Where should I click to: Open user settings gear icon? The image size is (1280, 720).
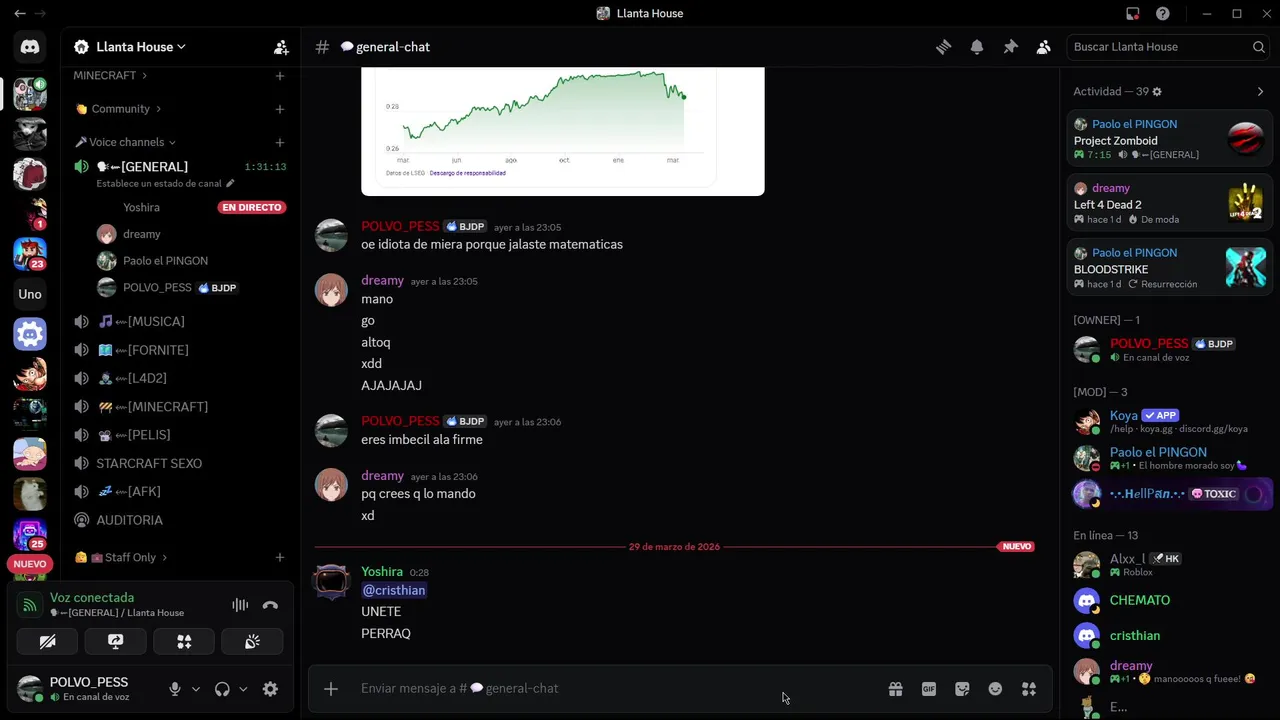pos(270,689)
